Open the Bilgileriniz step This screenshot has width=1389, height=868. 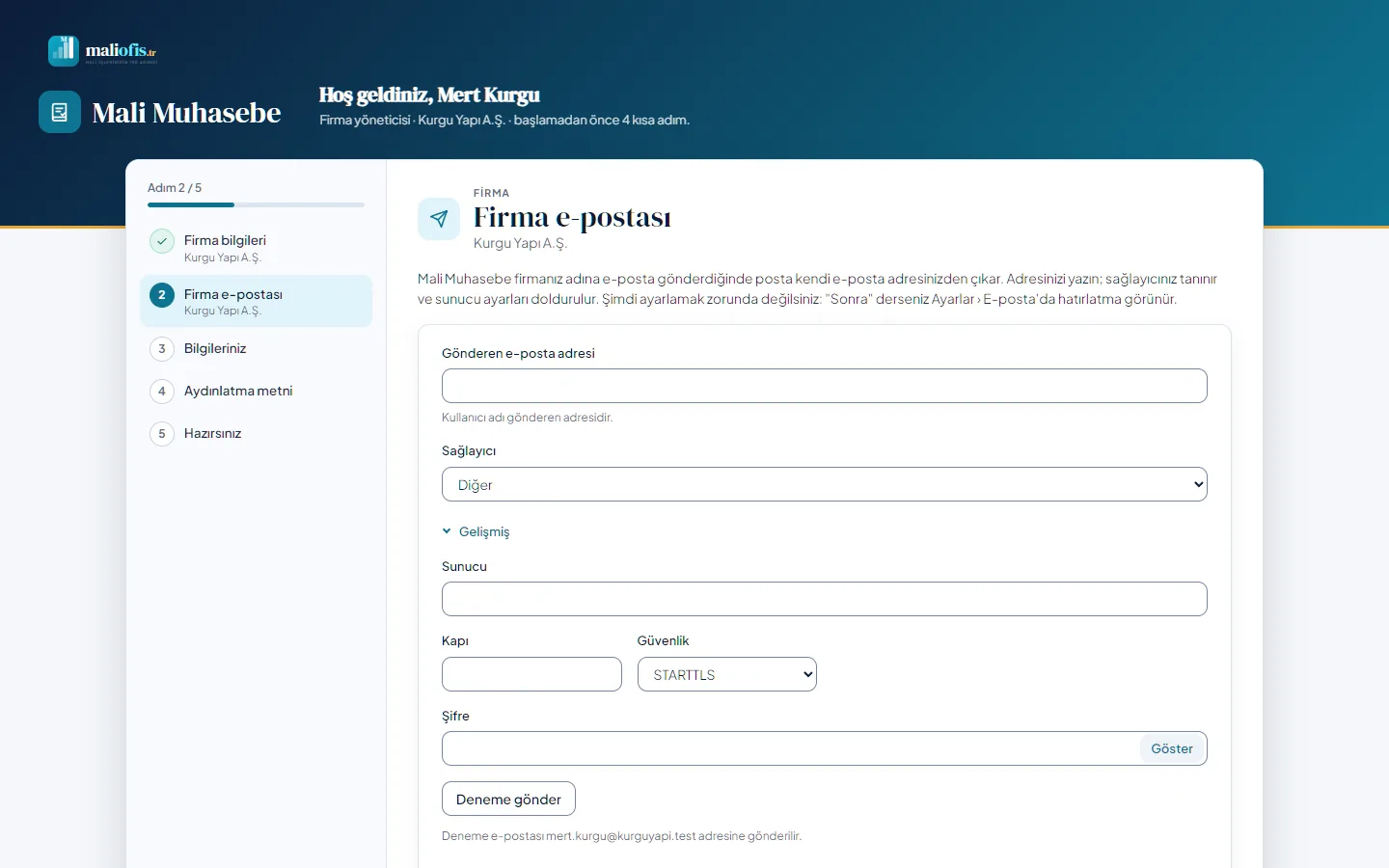(256, 349)
